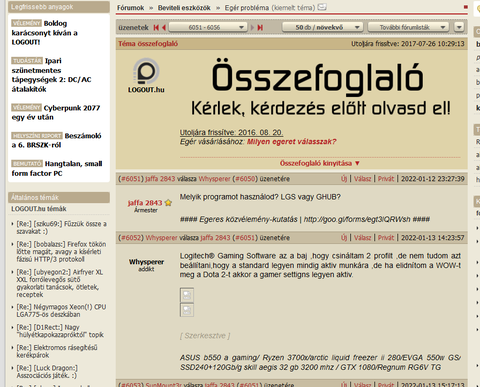
Task: Click Válasz to reply to post #6052
Action: click(x=362, y=238)
